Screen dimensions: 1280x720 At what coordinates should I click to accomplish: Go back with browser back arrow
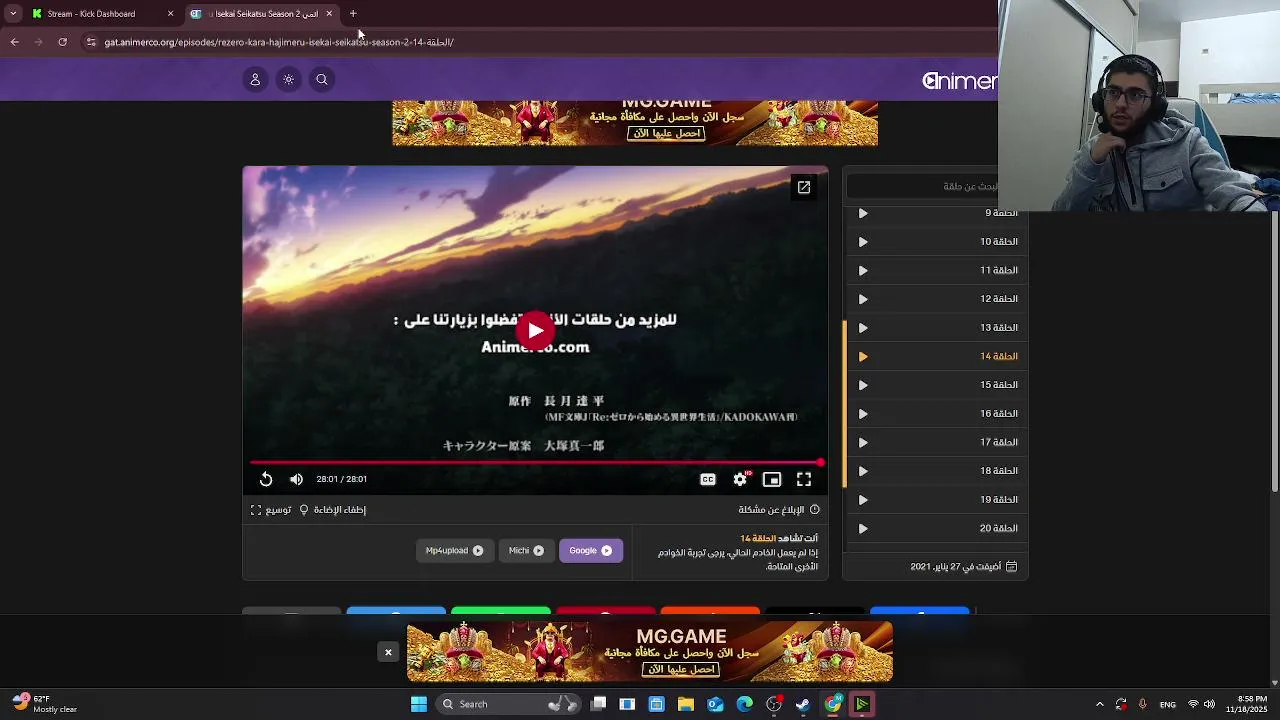14,42
